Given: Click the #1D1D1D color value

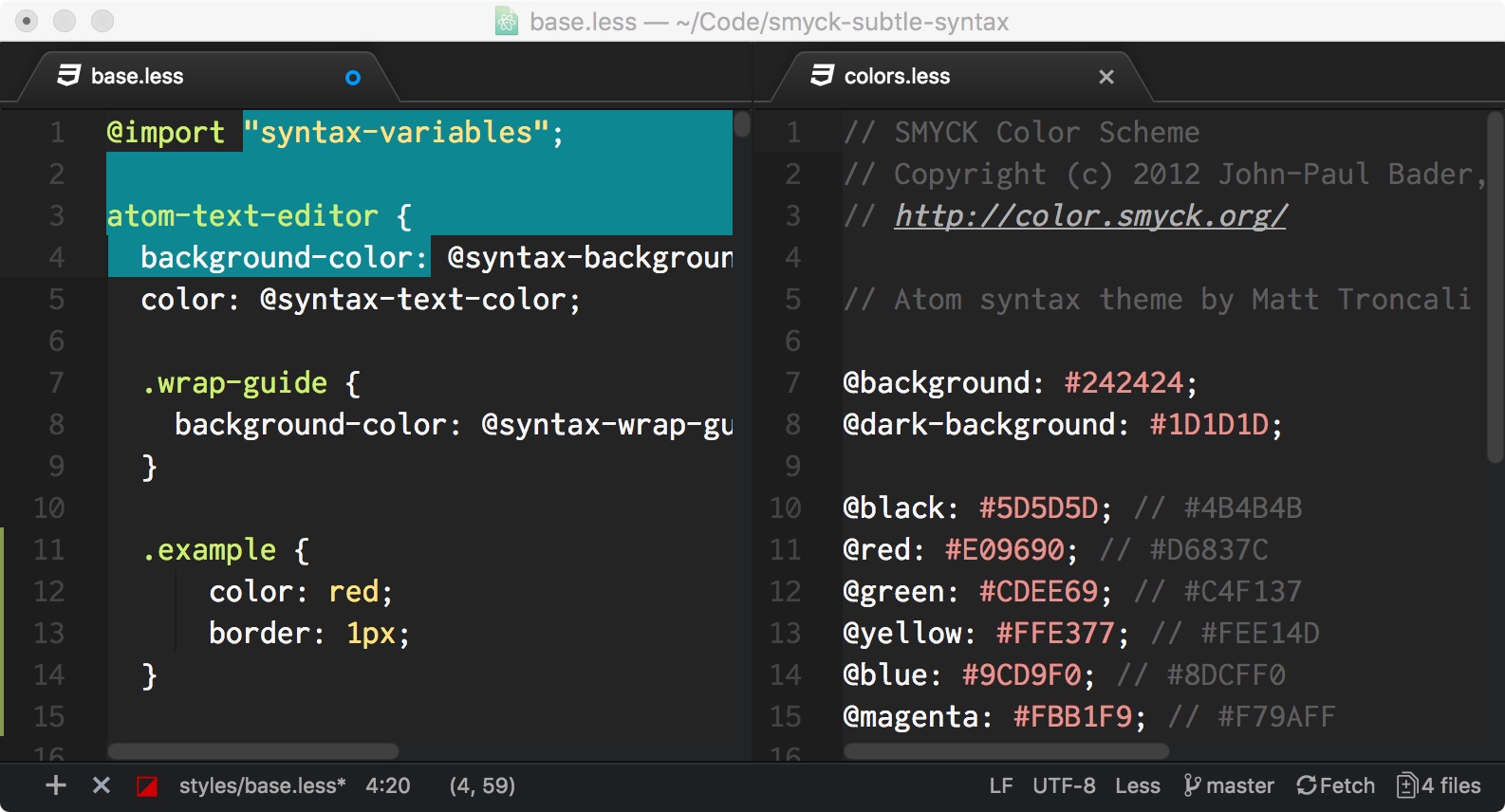Looking at the screenshot, I should (1209, 425).
